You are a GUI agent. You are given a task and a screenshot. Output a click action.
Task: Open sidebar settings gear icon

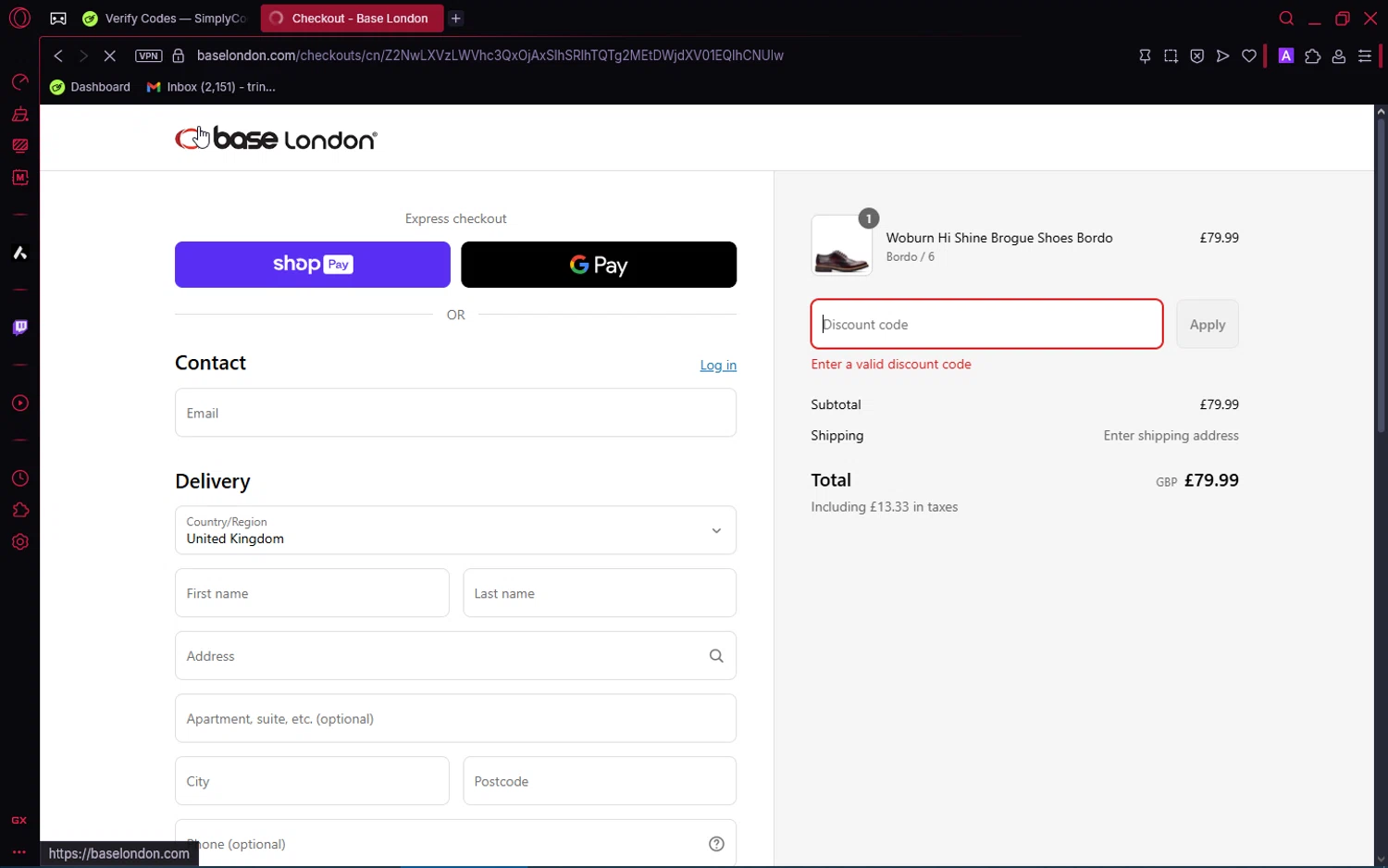tap(19, 542)
